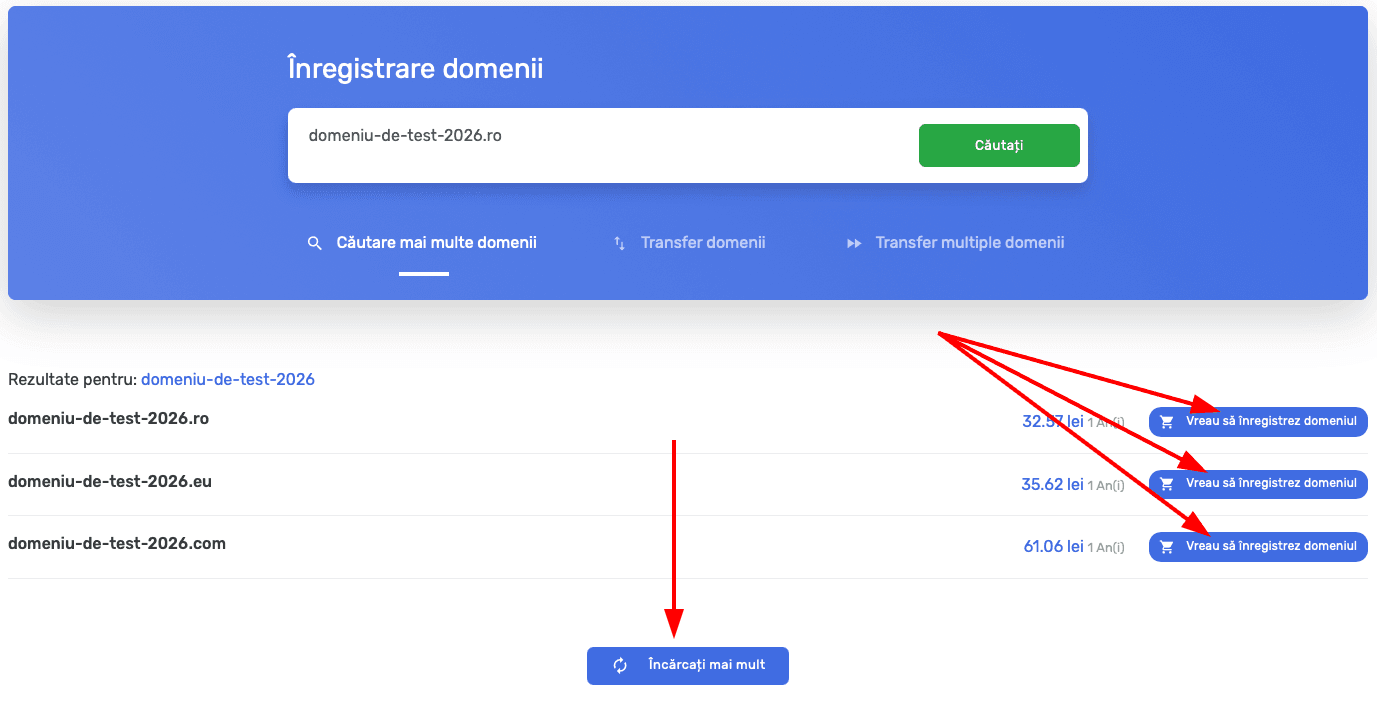Load more results with Încărcați mai mult
This screenshot has height=702, width=1377.
point(705,666)
